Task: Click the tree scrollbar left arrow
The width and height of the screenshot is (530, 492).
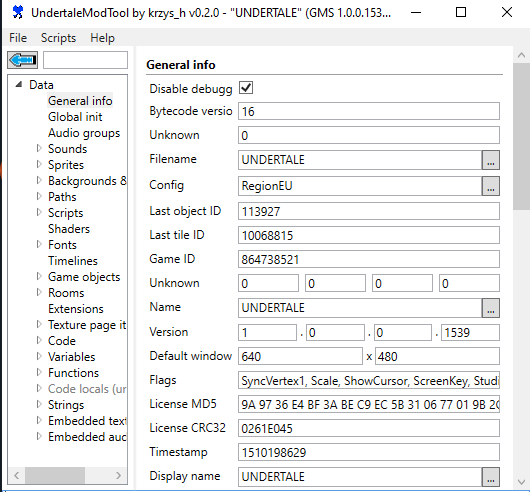Action: [17, 475]
